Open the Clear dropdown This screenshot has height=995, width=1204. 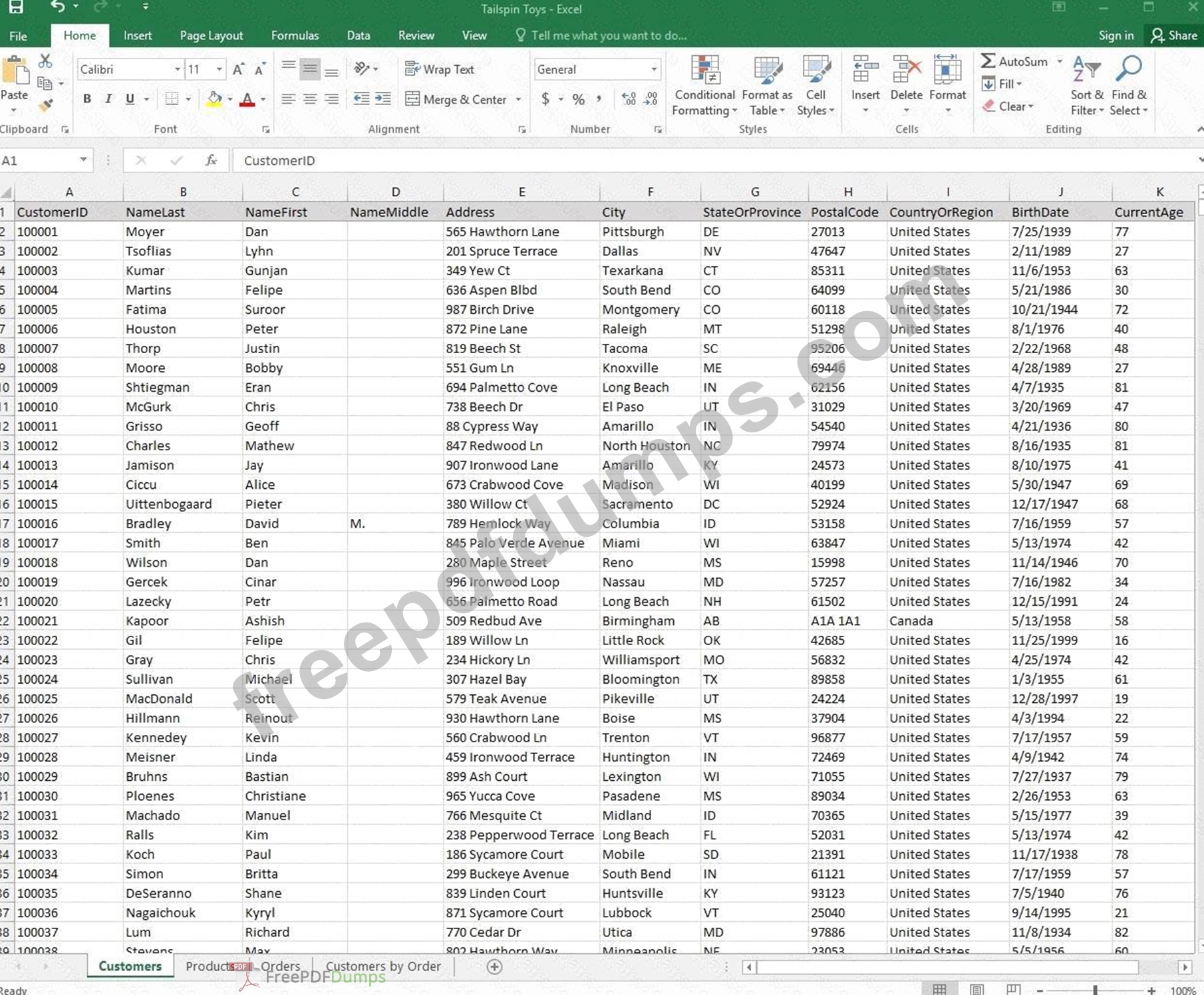pos(1007,106)
